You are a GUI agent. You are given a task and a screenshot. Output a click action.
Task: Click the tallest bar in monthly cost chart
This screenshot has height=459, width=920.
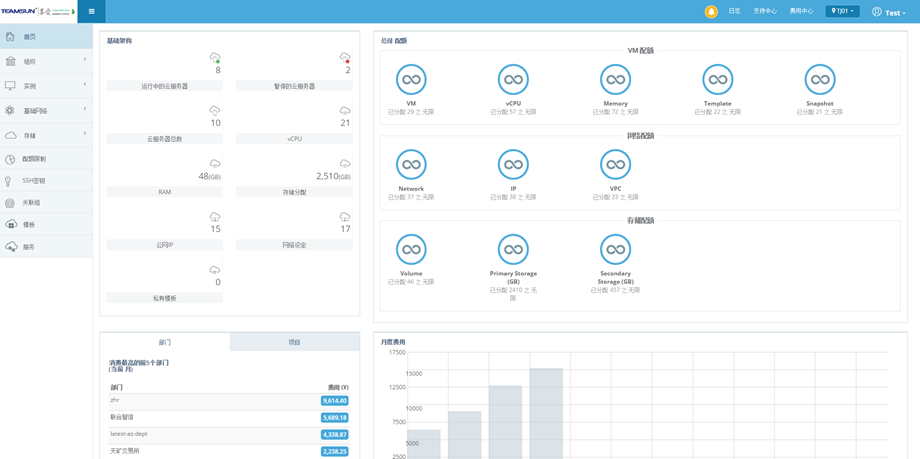click(546, 414)
